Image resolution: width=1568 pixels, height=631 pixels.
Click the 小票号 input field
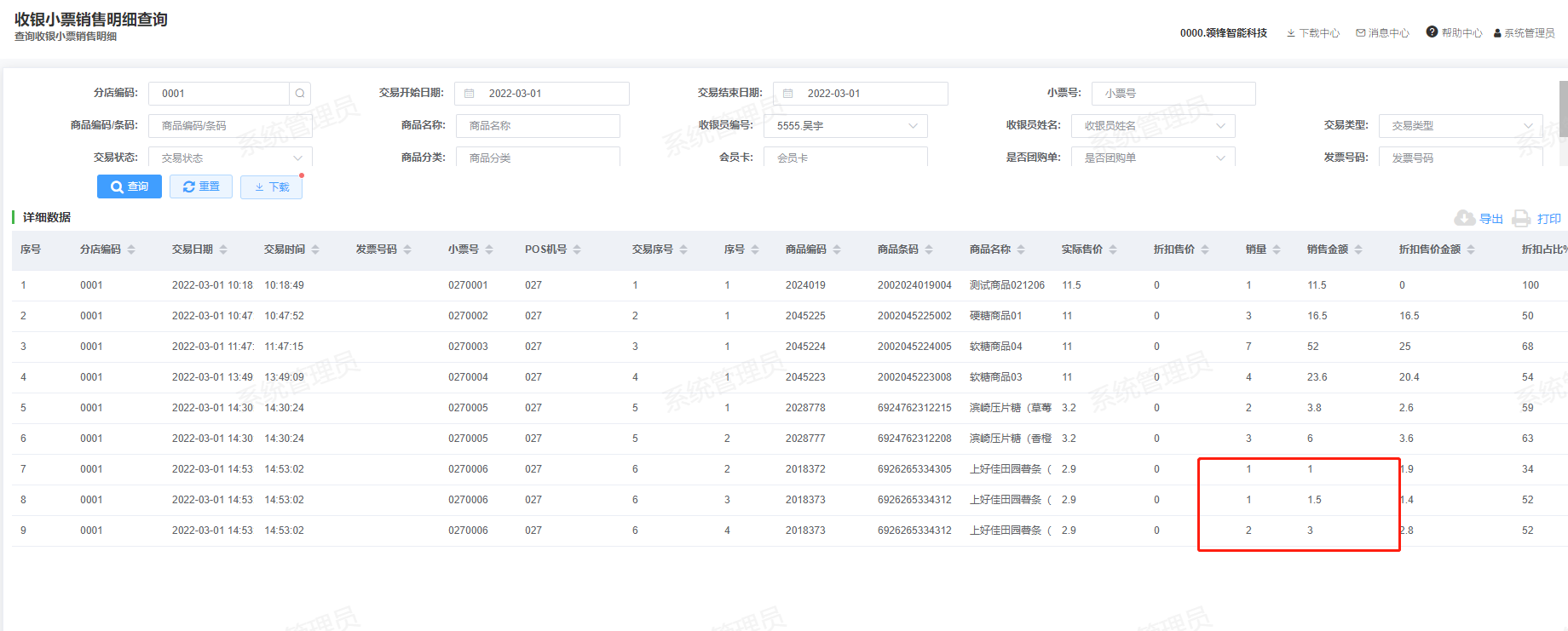[1173, 94]
